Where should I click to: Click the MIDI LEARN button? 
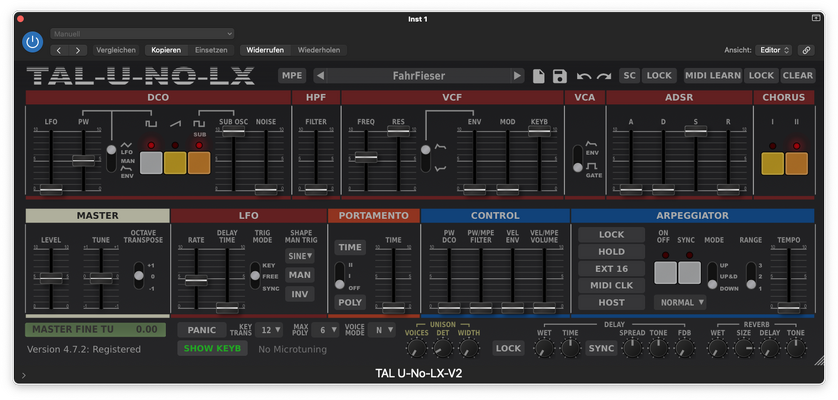coord(713,75)
